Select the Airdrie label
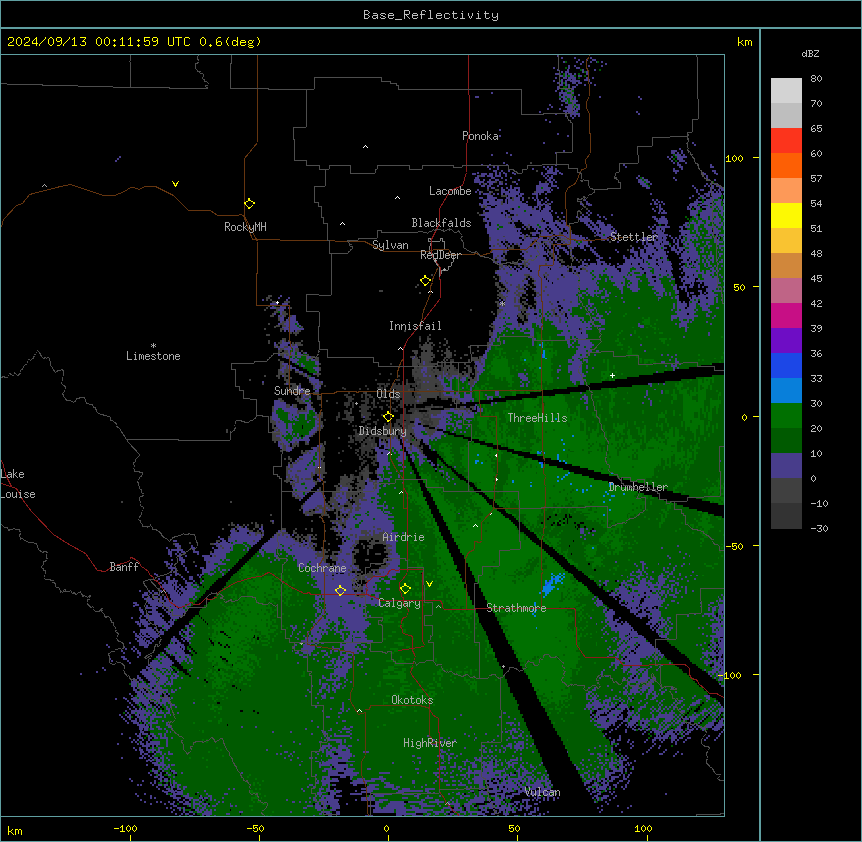Screen dimensions: 862x842 tap(404, 537)
